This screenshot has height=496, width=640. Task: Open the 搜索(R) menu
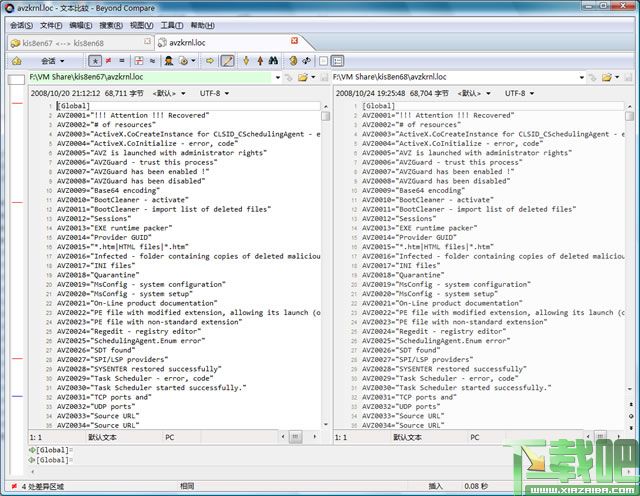111,25
